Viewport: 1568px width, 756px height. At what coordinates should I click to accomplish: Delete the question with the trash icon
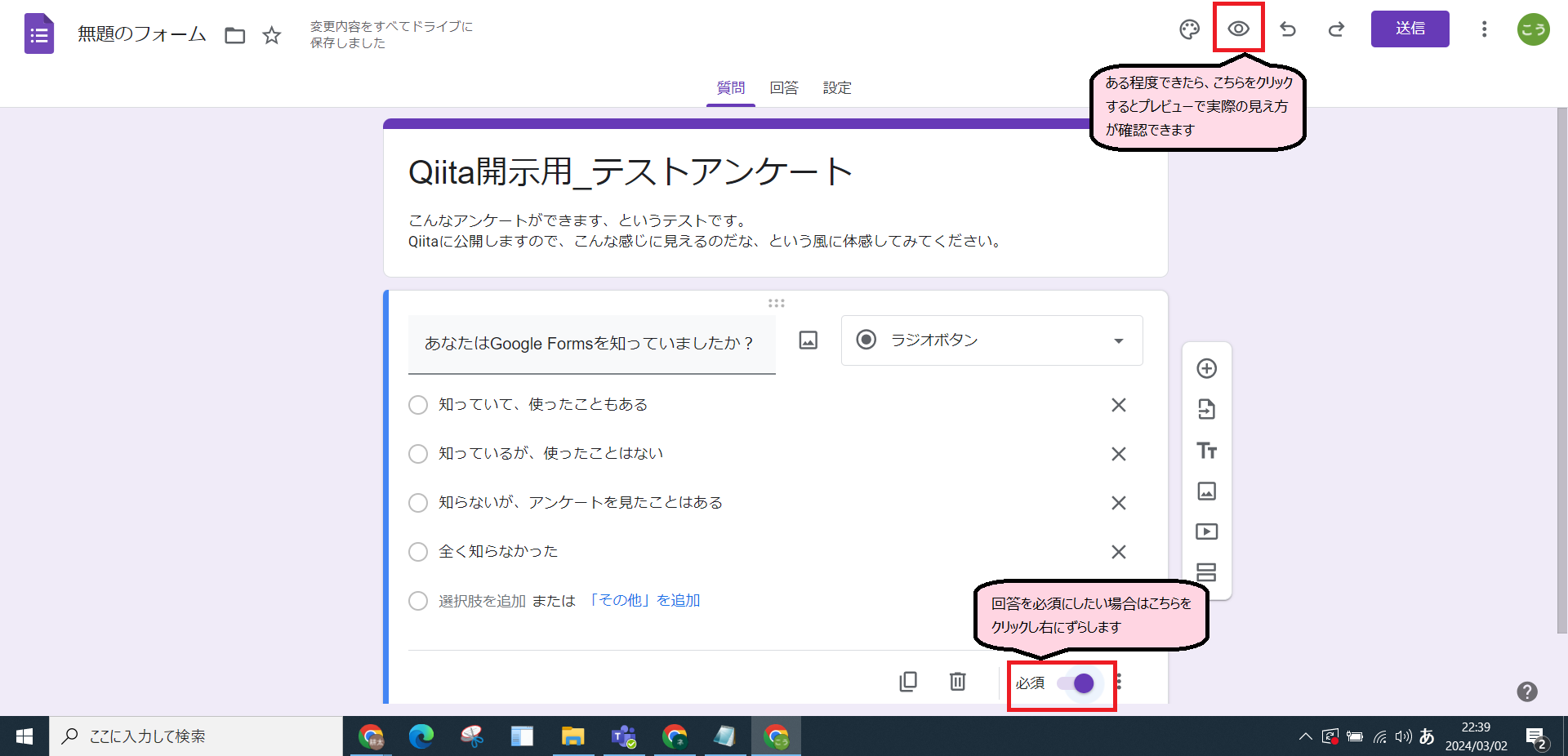[x=957, y=682]
